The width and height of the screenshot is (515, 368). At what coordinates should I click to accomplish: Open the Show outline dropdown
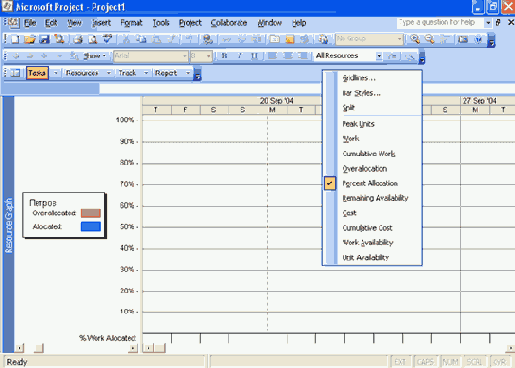click(94, 56)
